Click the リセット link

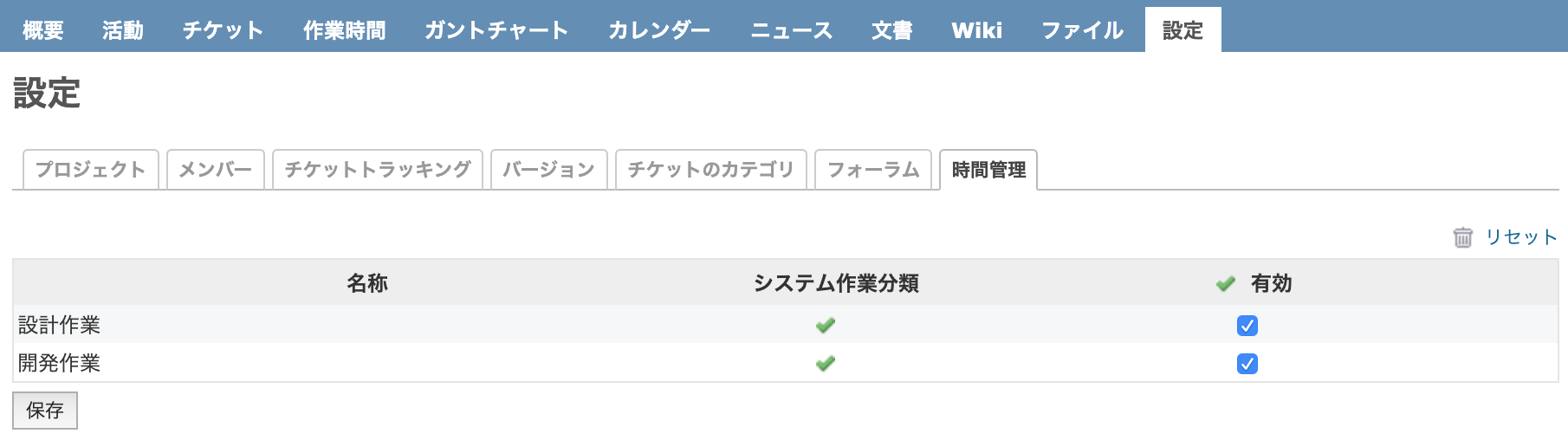(x=1521, y=237)
